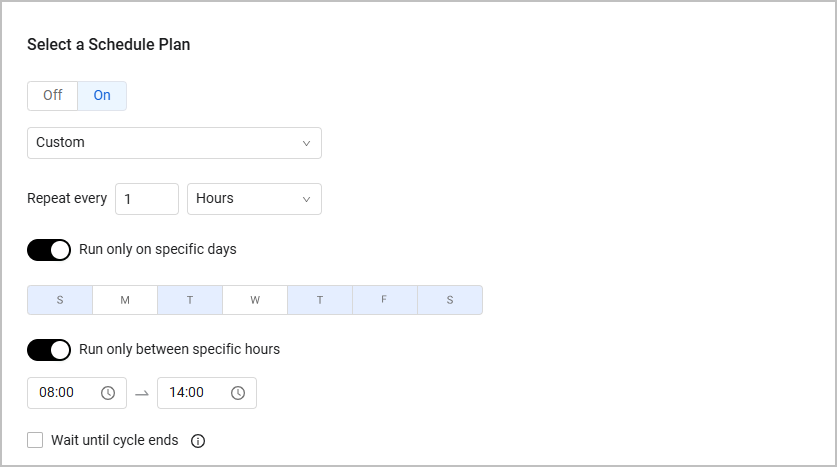This screenshot has width=837, height=467.
Task: Deselect Sunday, the first S day button
Action: 60,300
